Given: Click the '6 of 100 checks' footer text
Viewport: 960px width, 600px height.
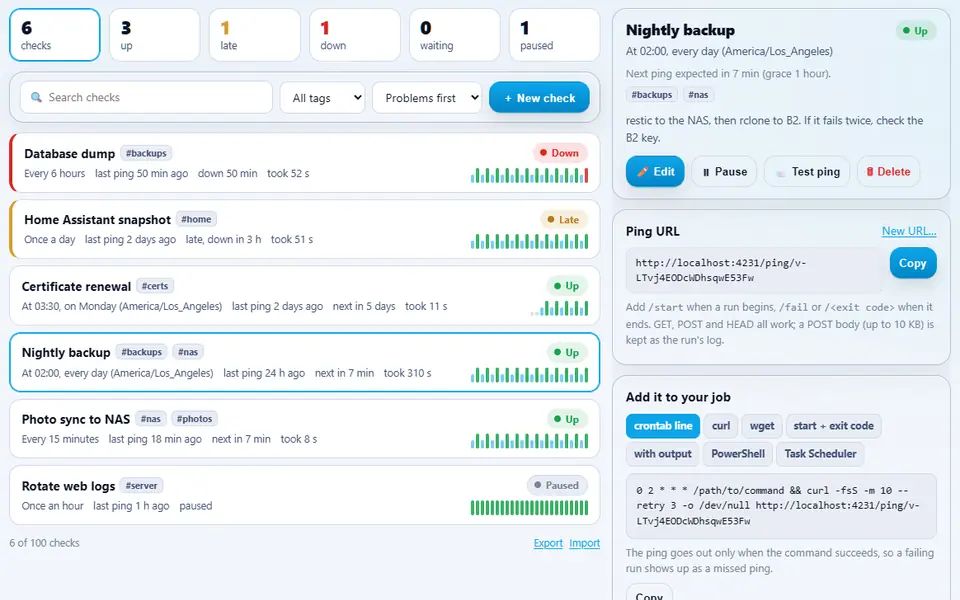Looking at the screenshot, I should coord(44,543).
